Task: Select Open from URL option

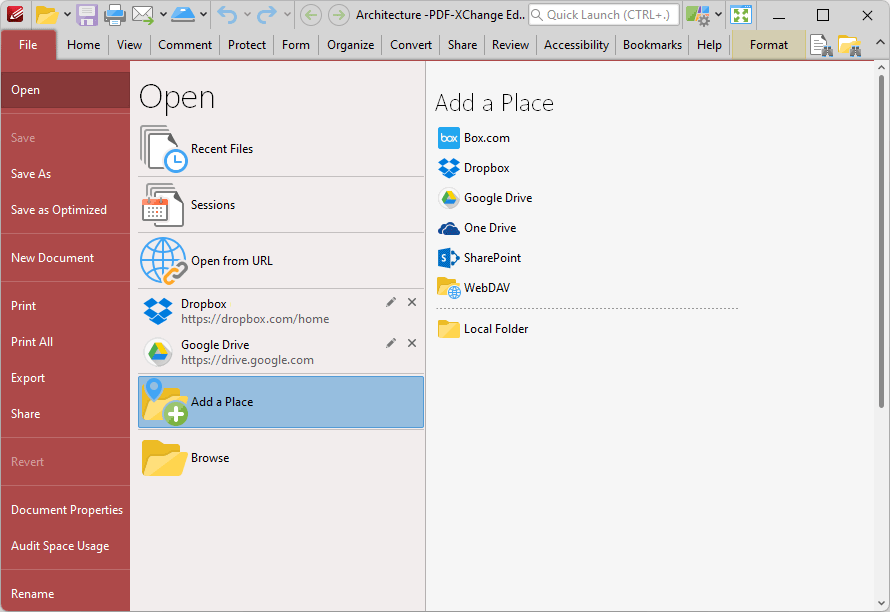Action: (281, 261)
